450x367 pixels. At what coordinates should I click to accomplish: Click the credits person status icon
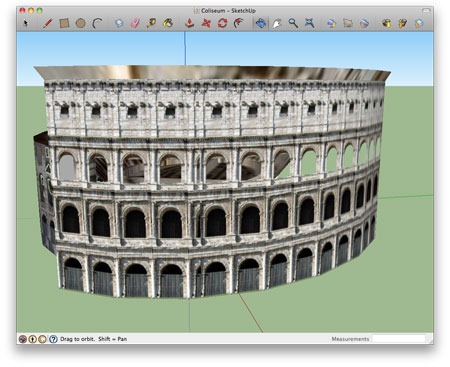click(33, 339)
